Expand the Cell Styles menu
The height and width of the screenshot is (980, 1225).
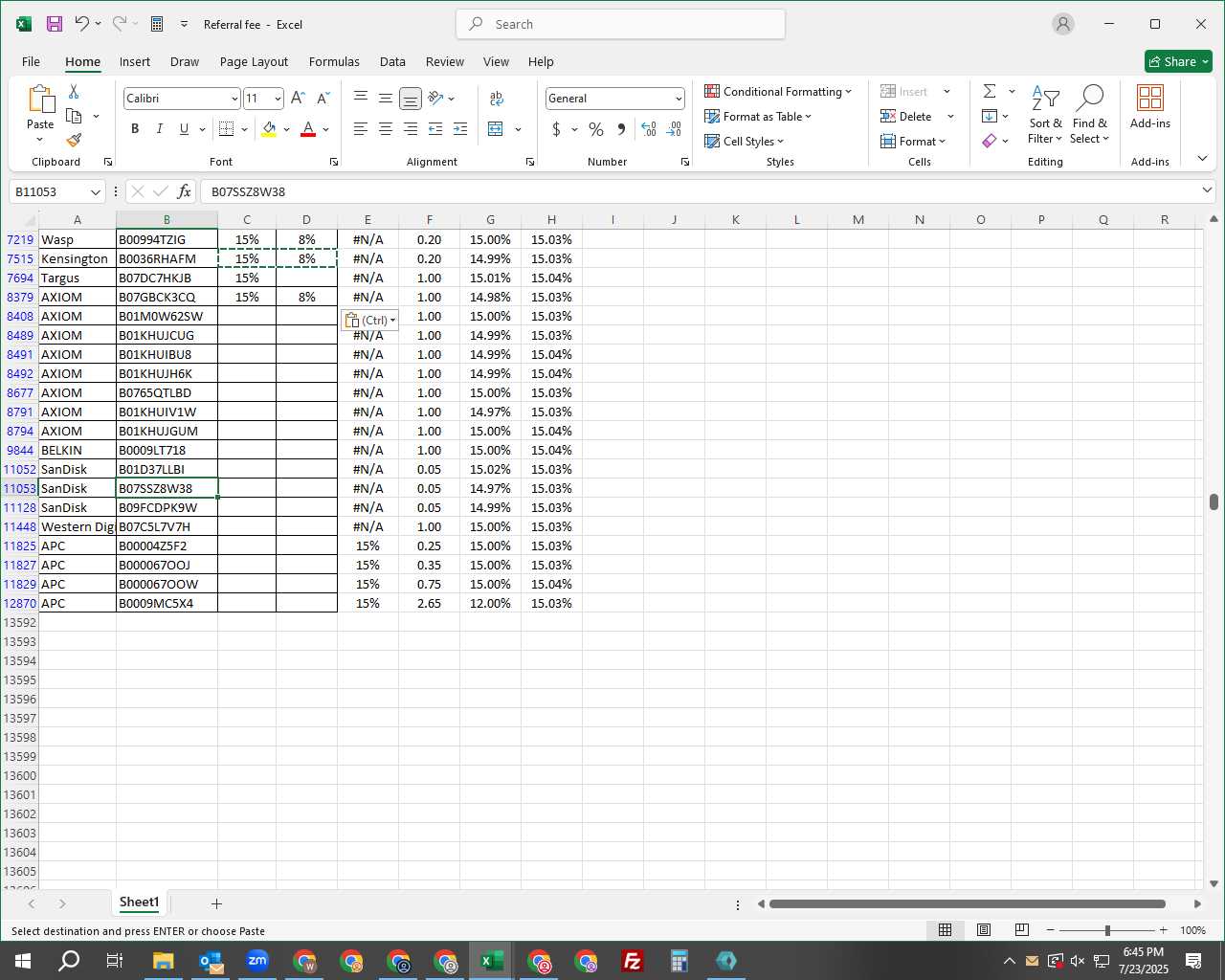coord(745,141)
